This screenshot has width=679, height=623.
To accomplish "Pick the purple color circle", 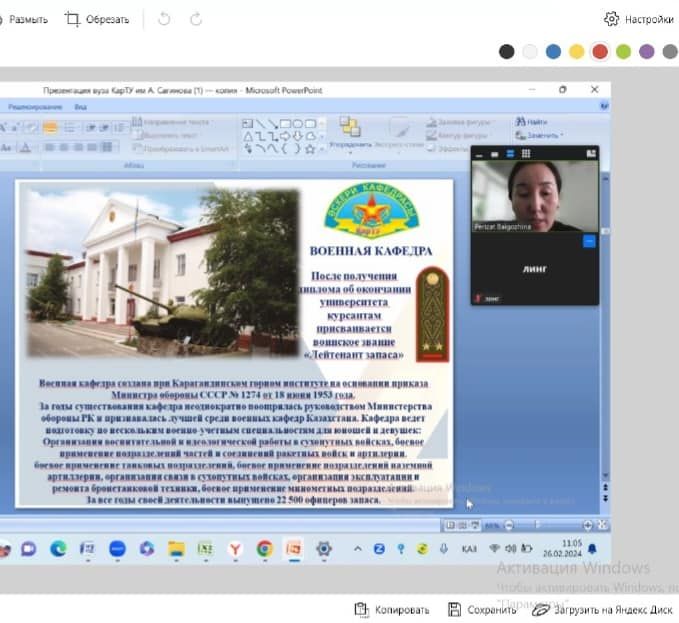I will pos(647,52).
